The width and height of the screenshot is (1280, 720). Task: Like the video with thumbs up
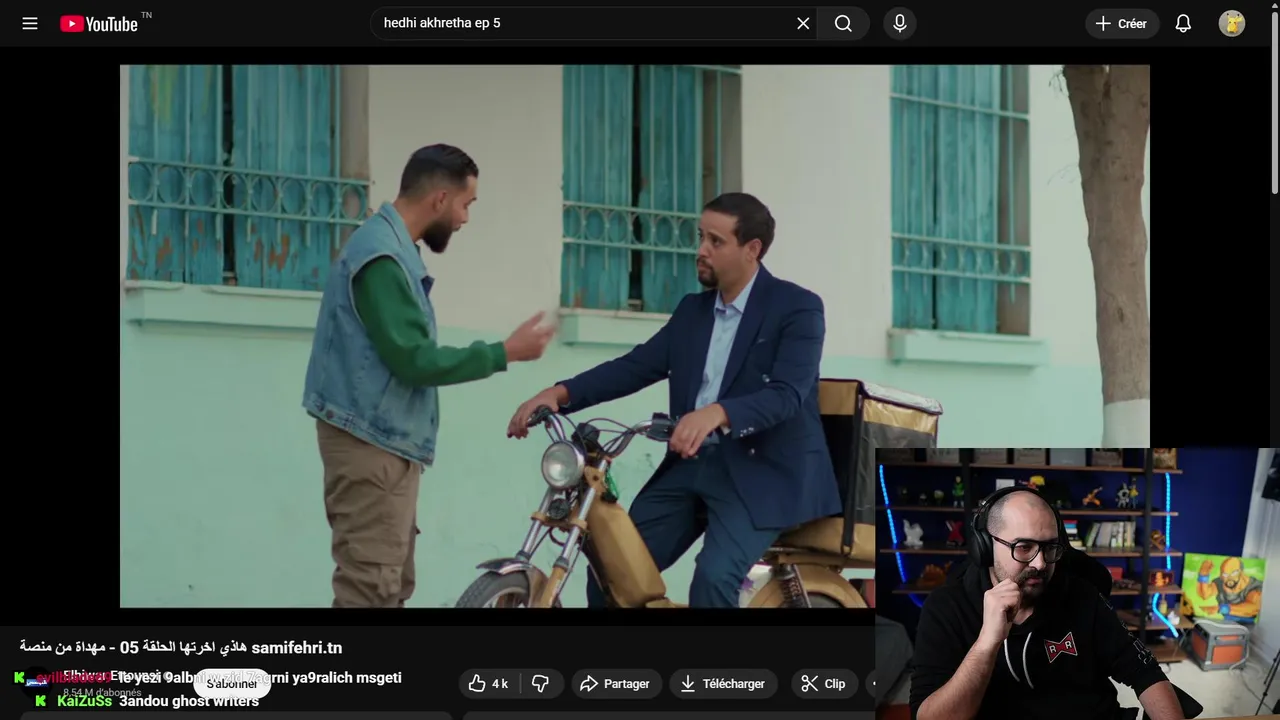(x=489, y=683)
